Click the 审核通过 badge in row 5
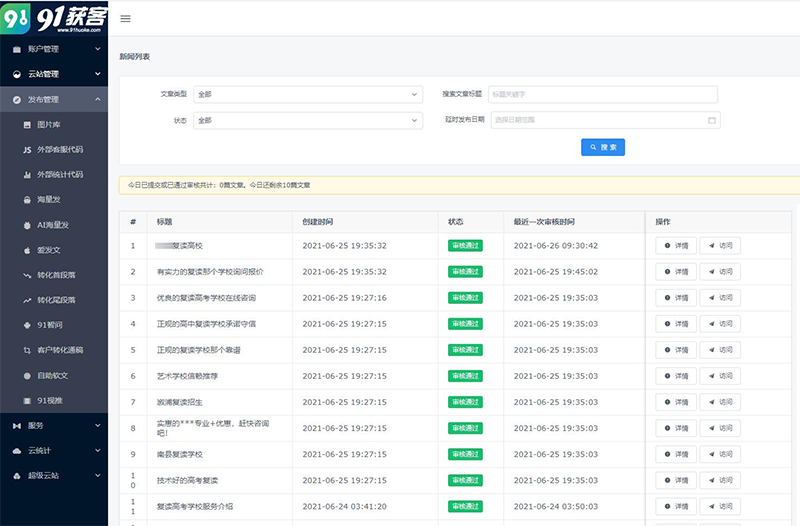The width and height of the screenshot is (800, 526). [465, 349]
